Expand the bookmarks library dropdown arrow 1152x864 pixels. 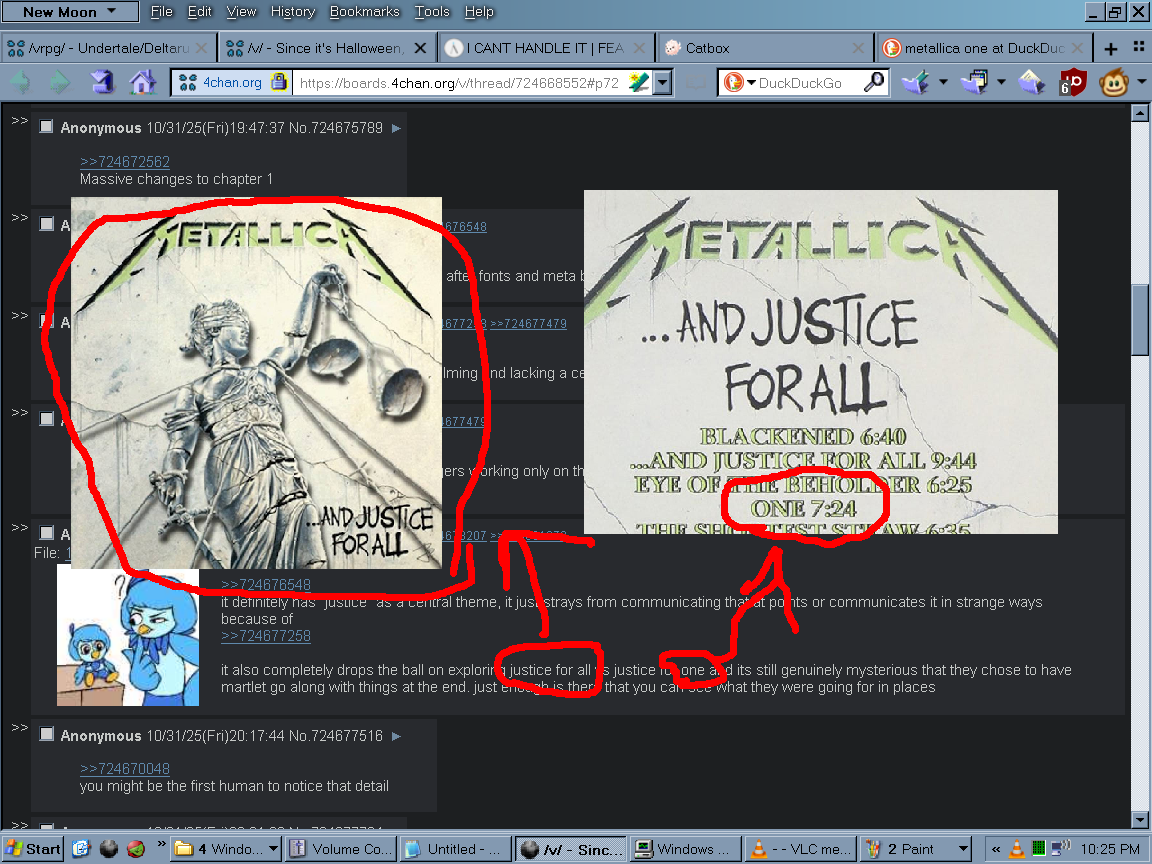click(x=1001, y=82)
